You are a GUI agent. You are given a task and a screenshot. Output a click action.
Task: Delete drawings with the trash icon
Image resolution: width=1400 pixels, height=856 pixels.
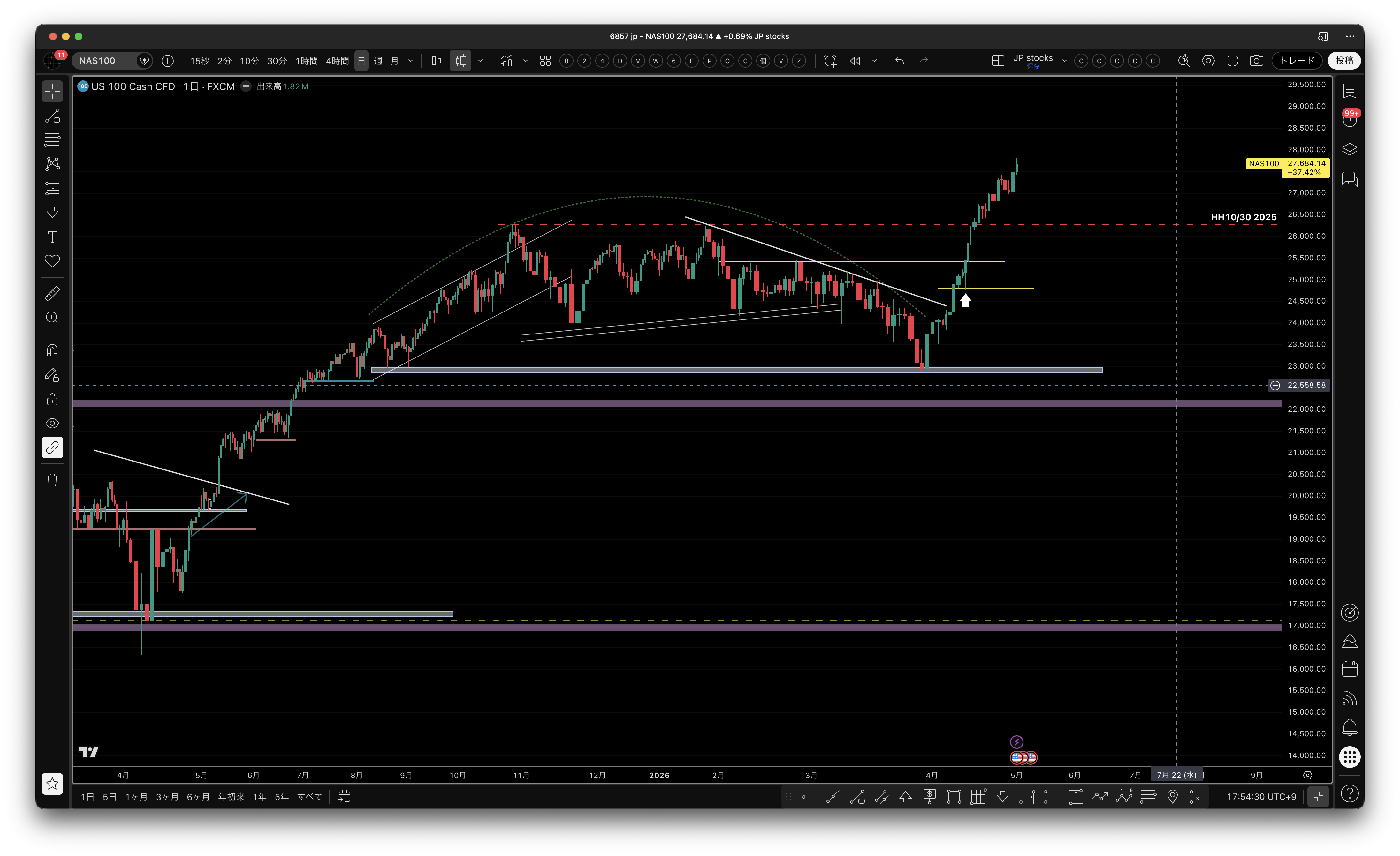[x=52, y=481]
